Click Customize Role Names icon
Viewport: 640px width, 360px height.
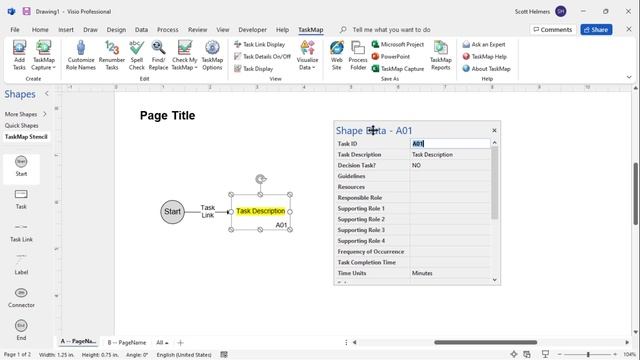coord(81,55)
